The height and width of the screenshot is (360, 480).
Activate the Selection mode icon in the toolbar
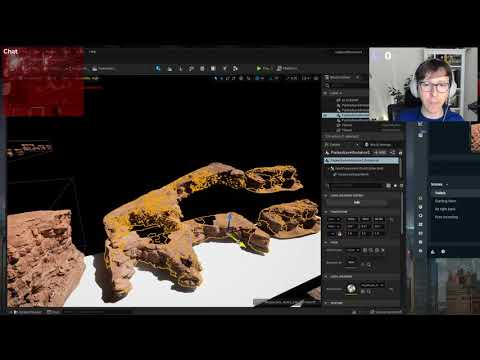(x=158, y=68)
